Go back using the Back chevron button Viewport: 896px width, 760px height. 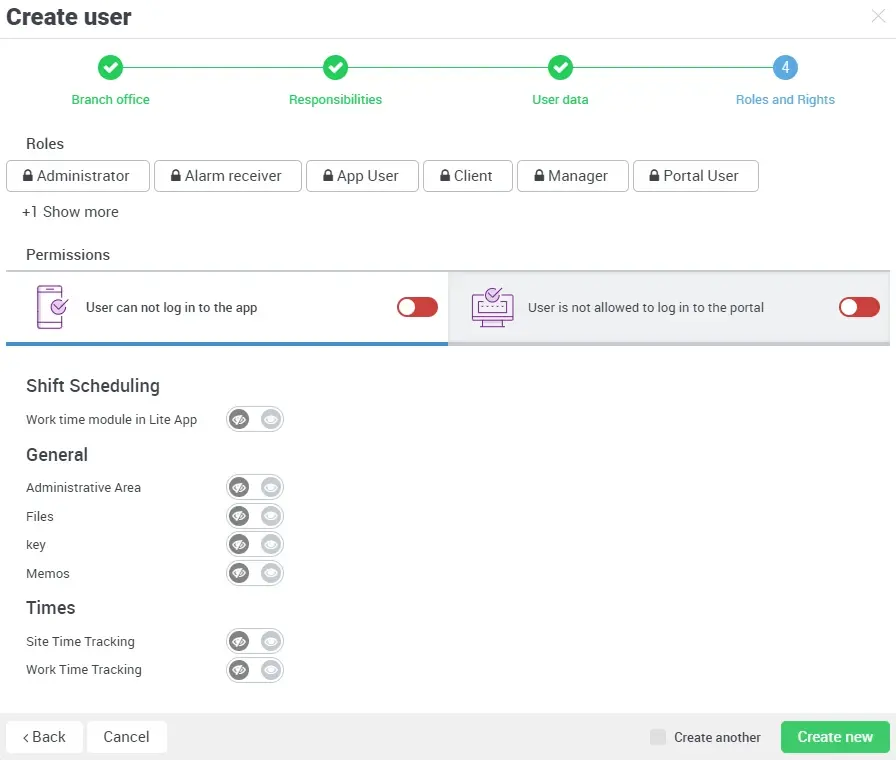point(45,737)
